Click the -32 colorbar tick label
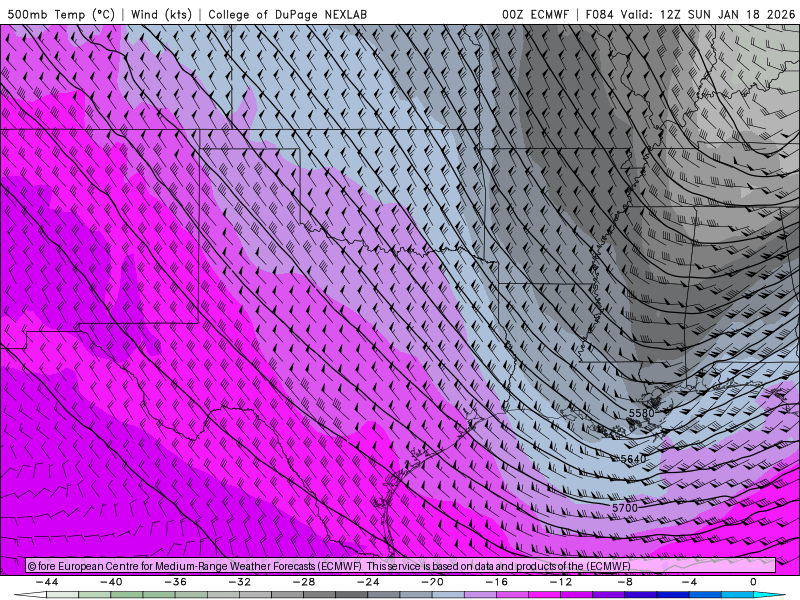 click(240, 582)
